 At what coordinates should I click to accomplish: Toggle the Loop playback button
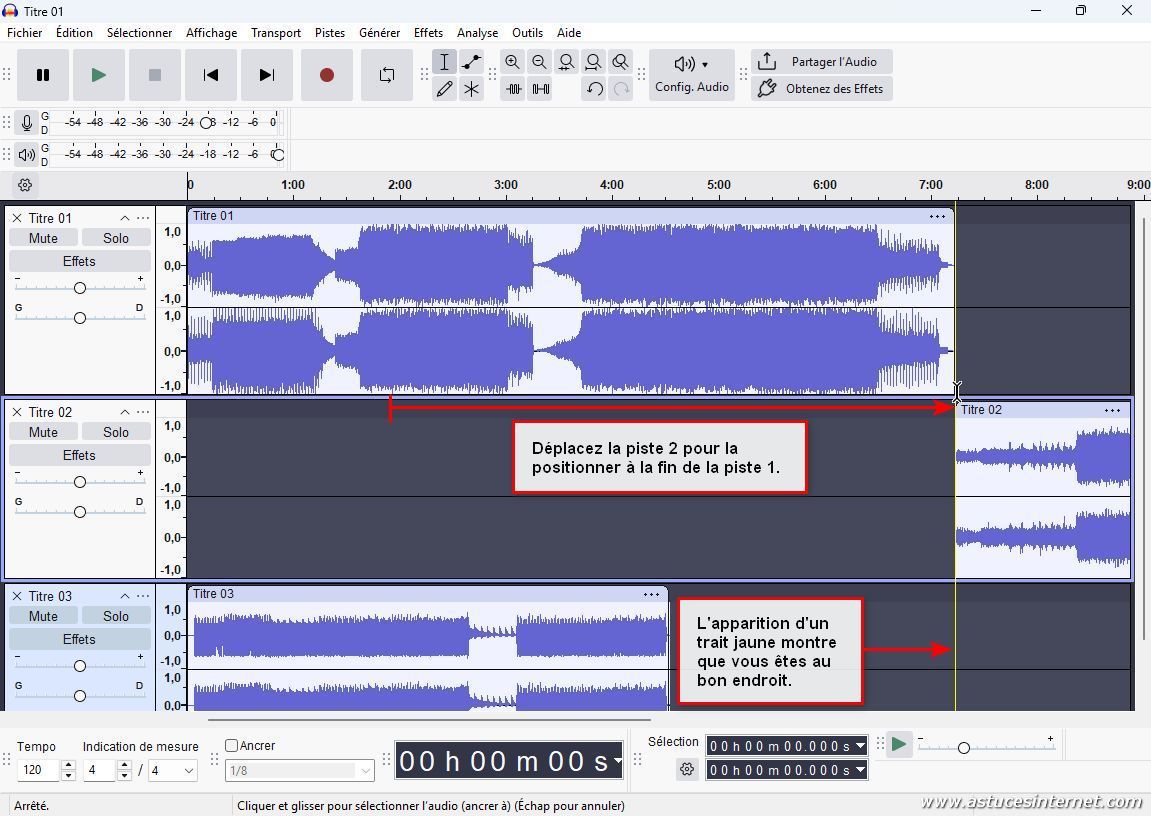coord(386,75)
